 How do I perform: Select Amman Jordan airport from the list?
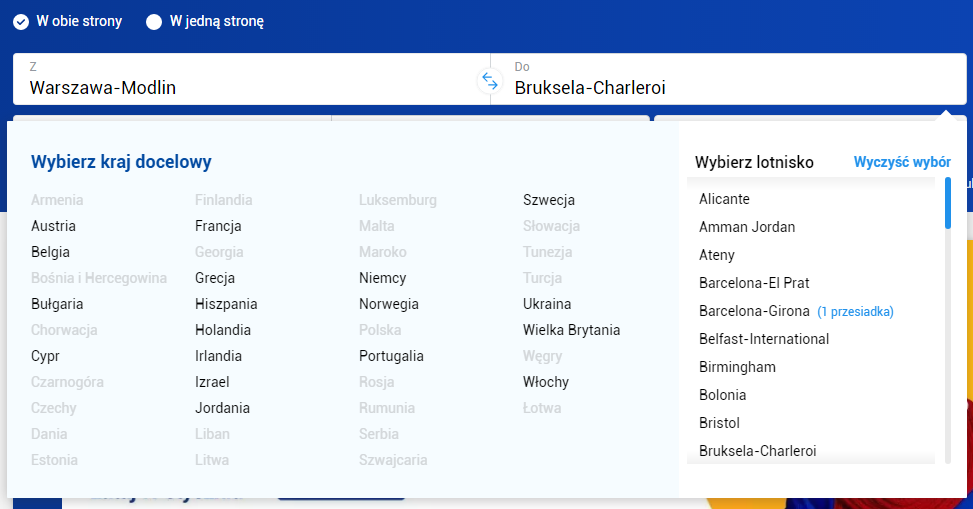coord(747,227)
